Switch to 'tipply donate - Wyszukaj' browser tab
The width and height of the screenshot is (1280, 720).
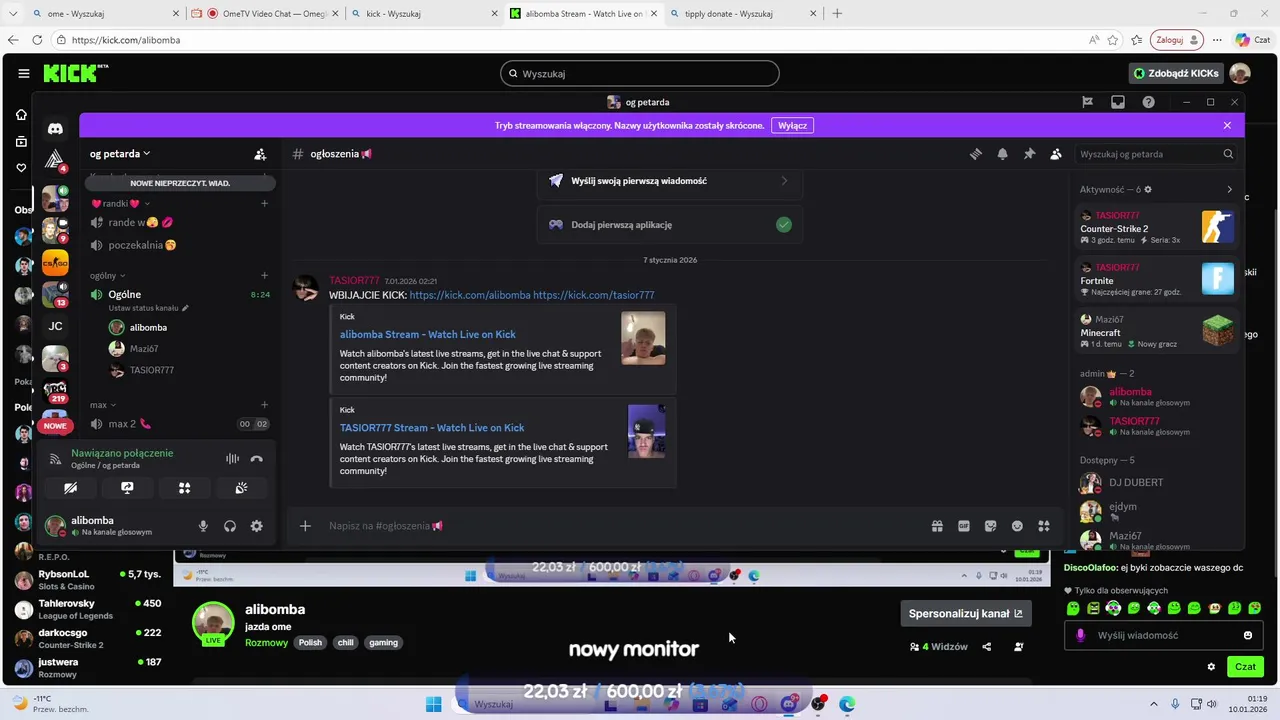pyautogui.click(x=742, y=14)
